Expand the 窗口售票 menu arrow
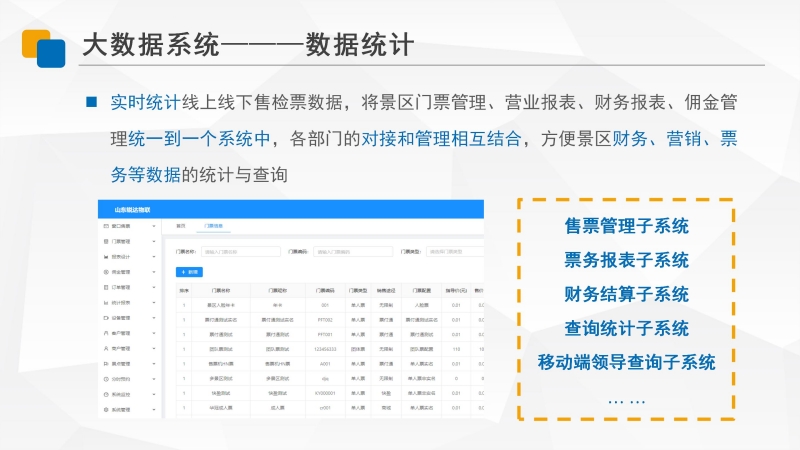 click(154, 226)
